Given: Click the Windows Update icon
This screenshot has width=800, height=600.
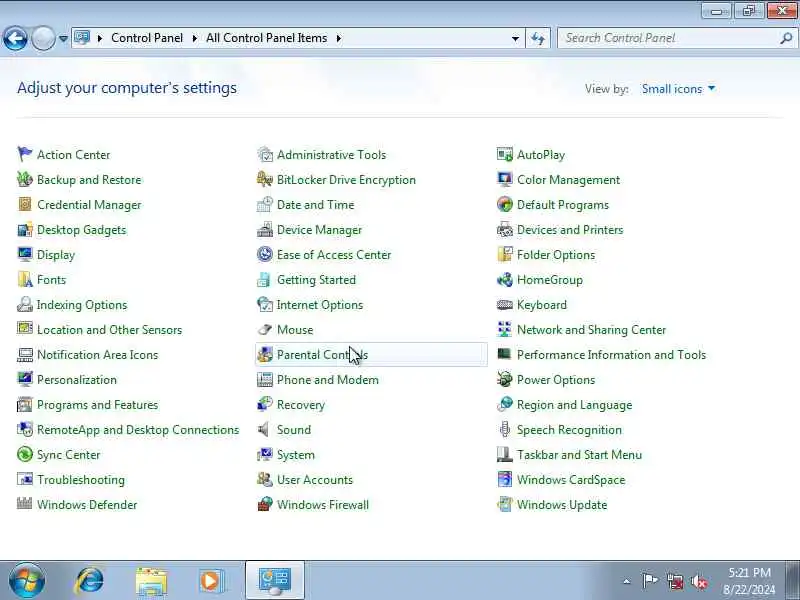Looking at the screenshot, I should tap(505, 504).
